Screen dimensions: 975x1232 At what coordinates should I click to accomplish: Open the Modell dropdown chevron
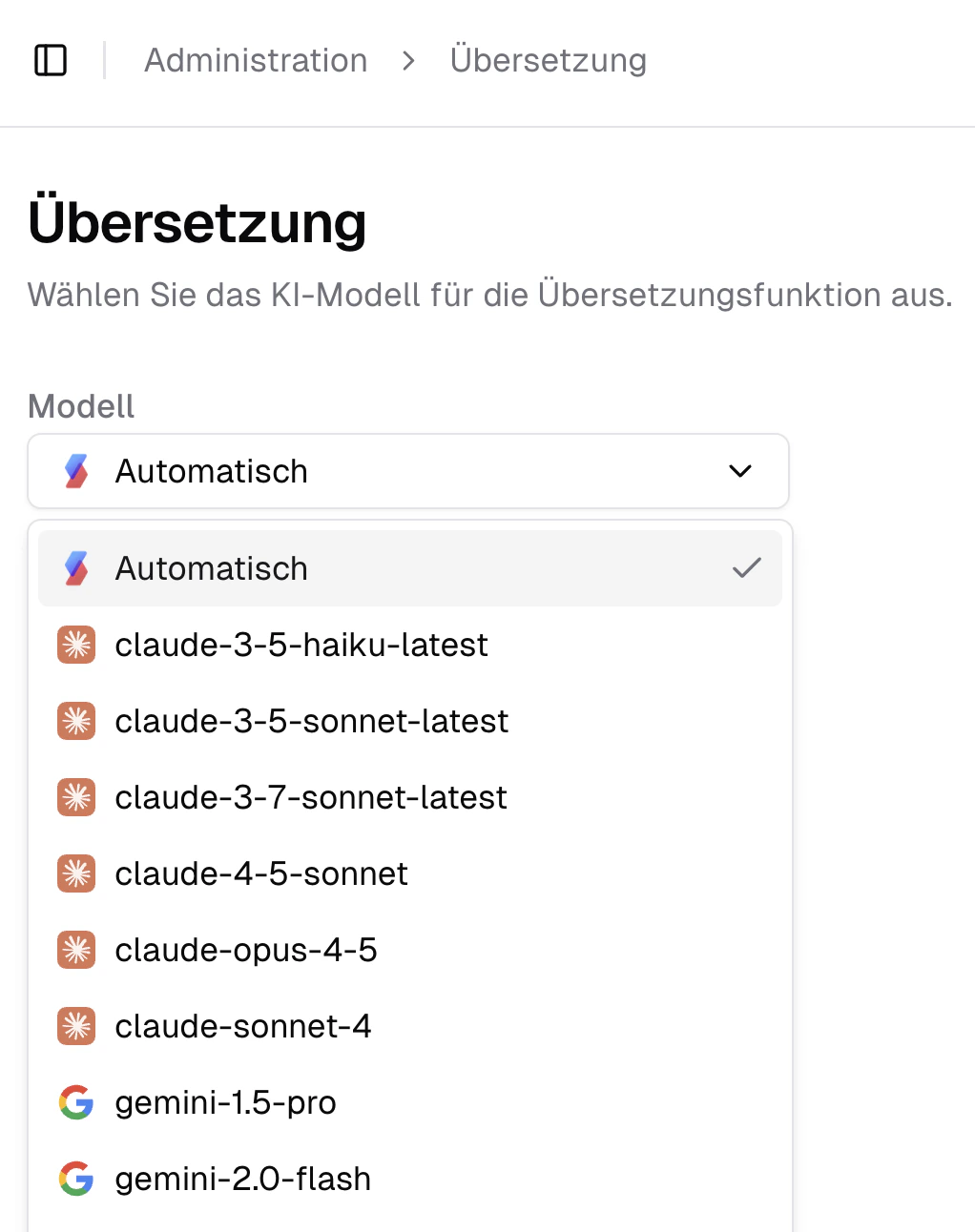pos(738,471)
